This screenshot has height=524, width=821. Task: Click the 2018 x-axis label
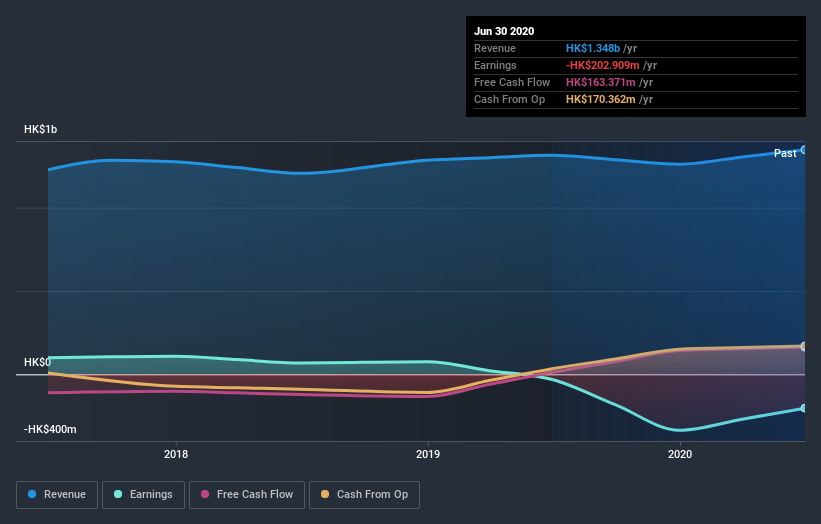tap(176, 454)
